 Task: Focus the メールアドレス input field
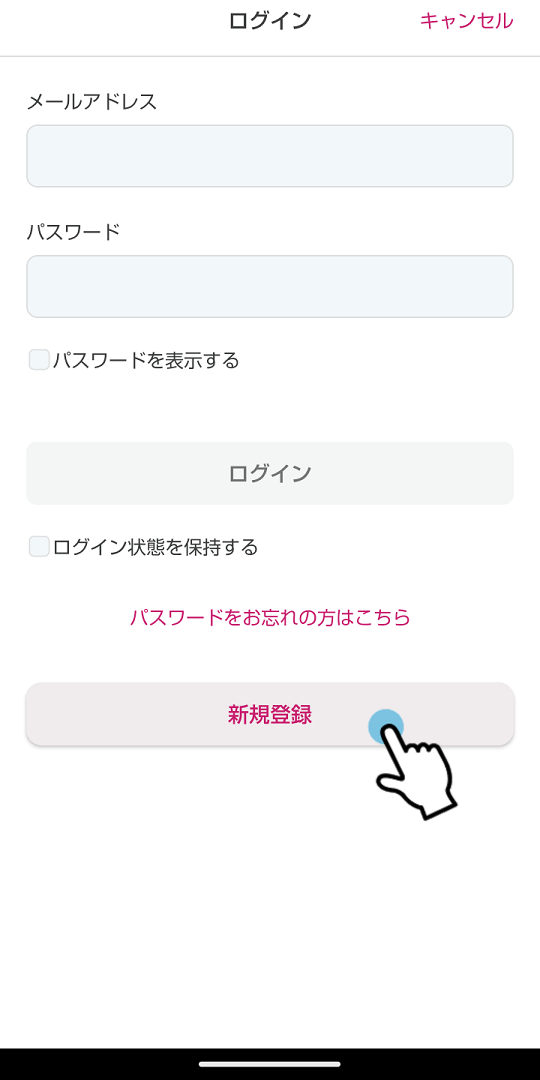pyautogui.click(x=270, y=156)
